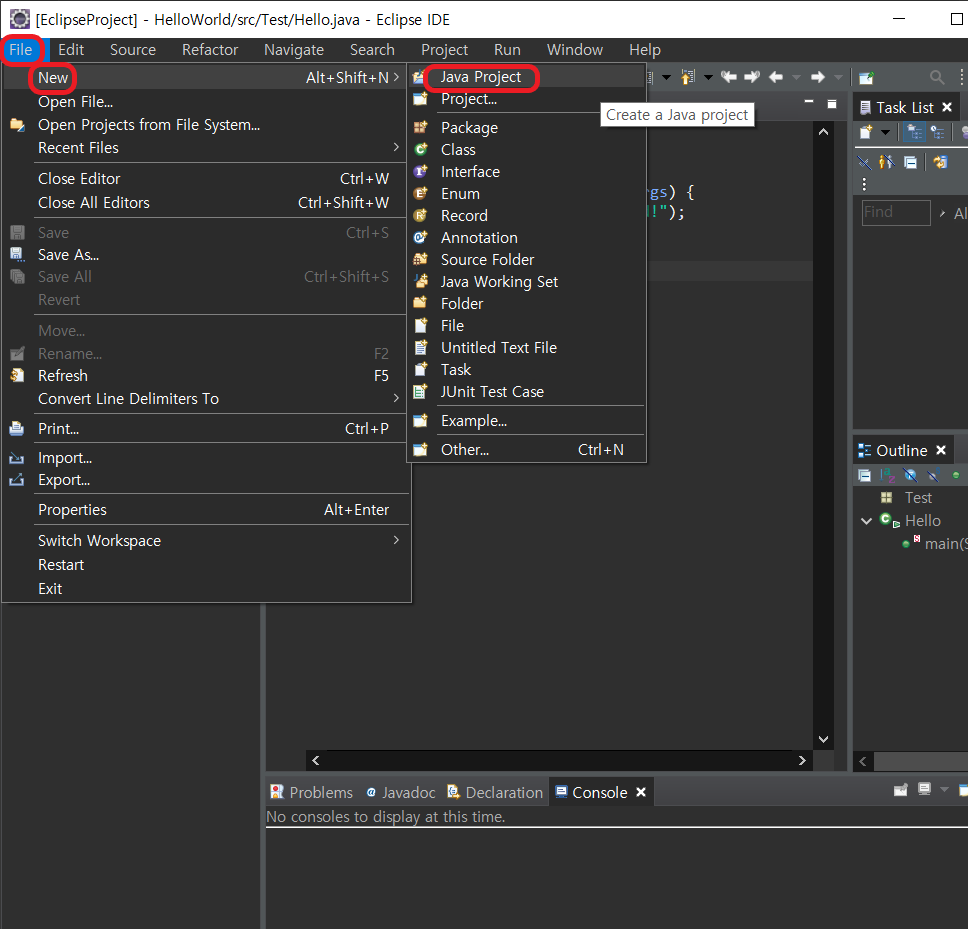This screenshot has width=968, height=929.
Task: Open the New Task dropdown arrow
Action: (885, 132)
